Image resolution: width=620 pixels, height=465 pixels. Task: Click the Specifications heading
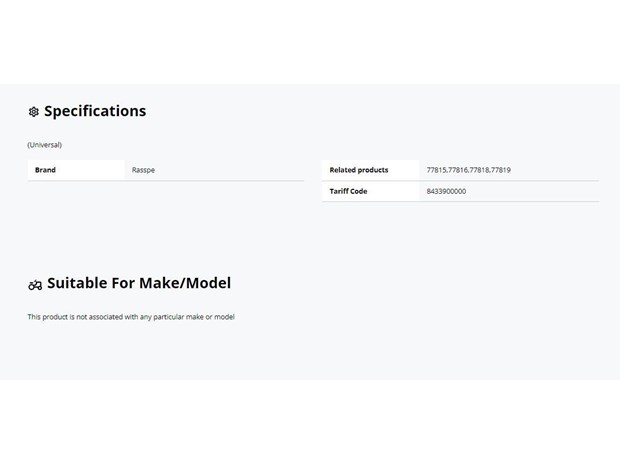[95, 111]
